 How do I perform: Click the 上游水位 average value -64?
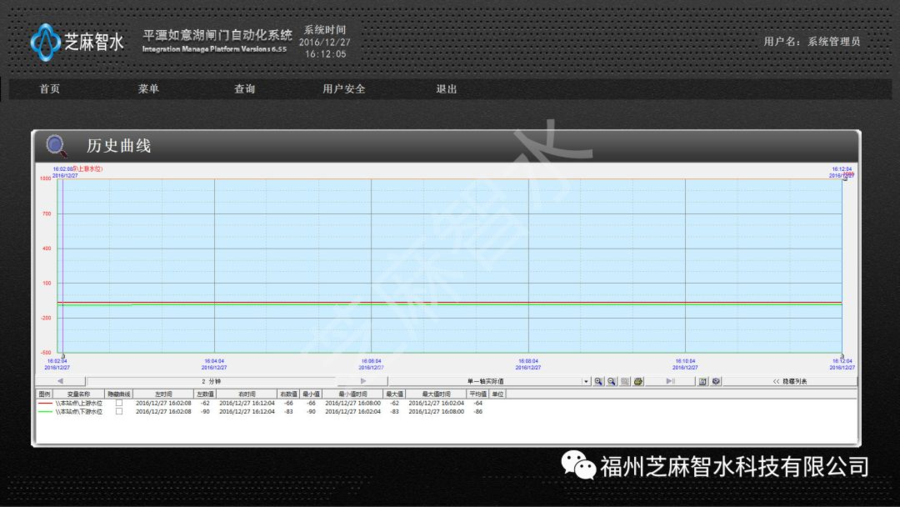(x=478, y=403)
